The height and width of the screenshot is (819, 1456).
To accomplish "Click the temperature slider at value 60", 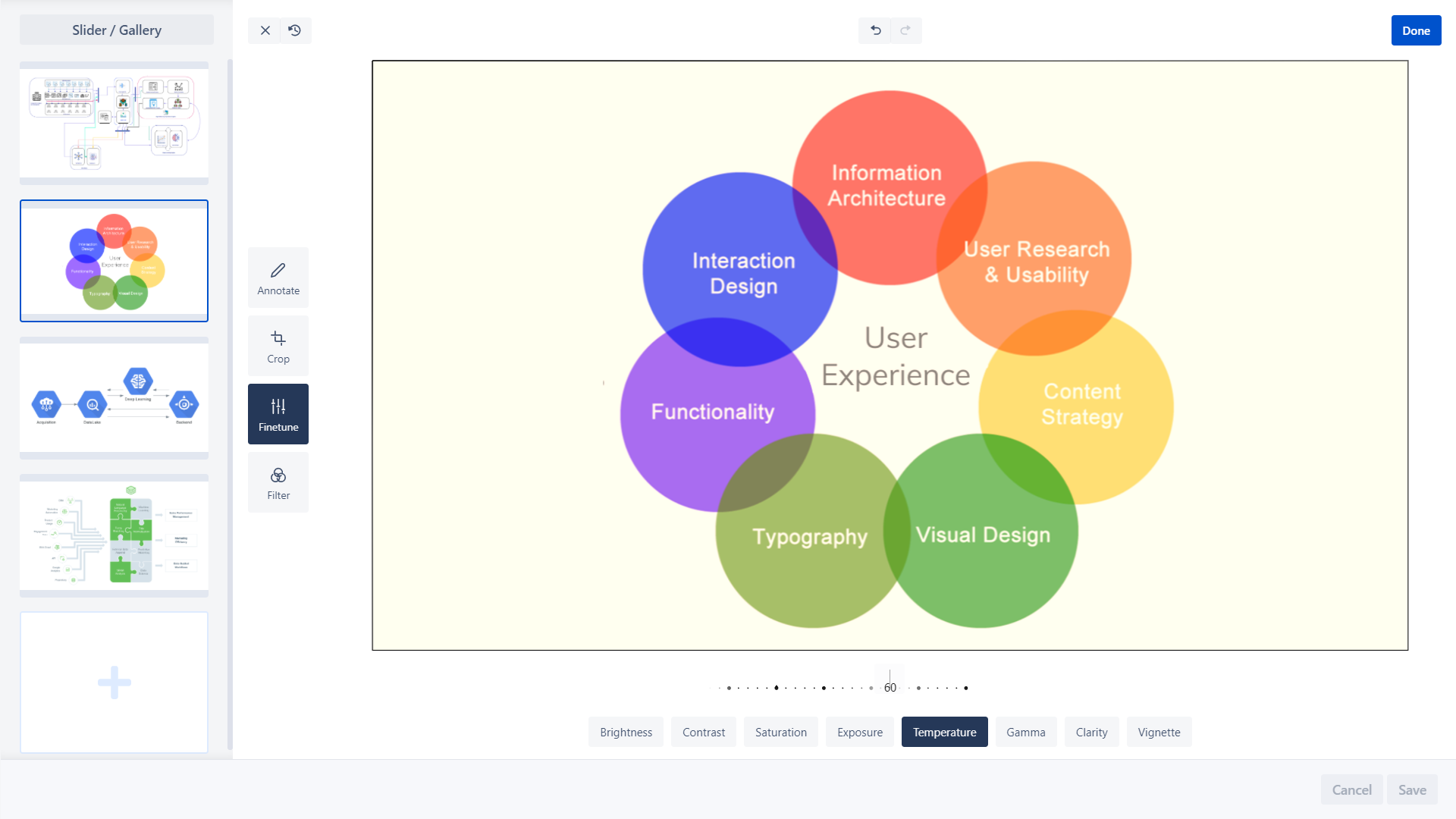I will click(x=890, y=687).
